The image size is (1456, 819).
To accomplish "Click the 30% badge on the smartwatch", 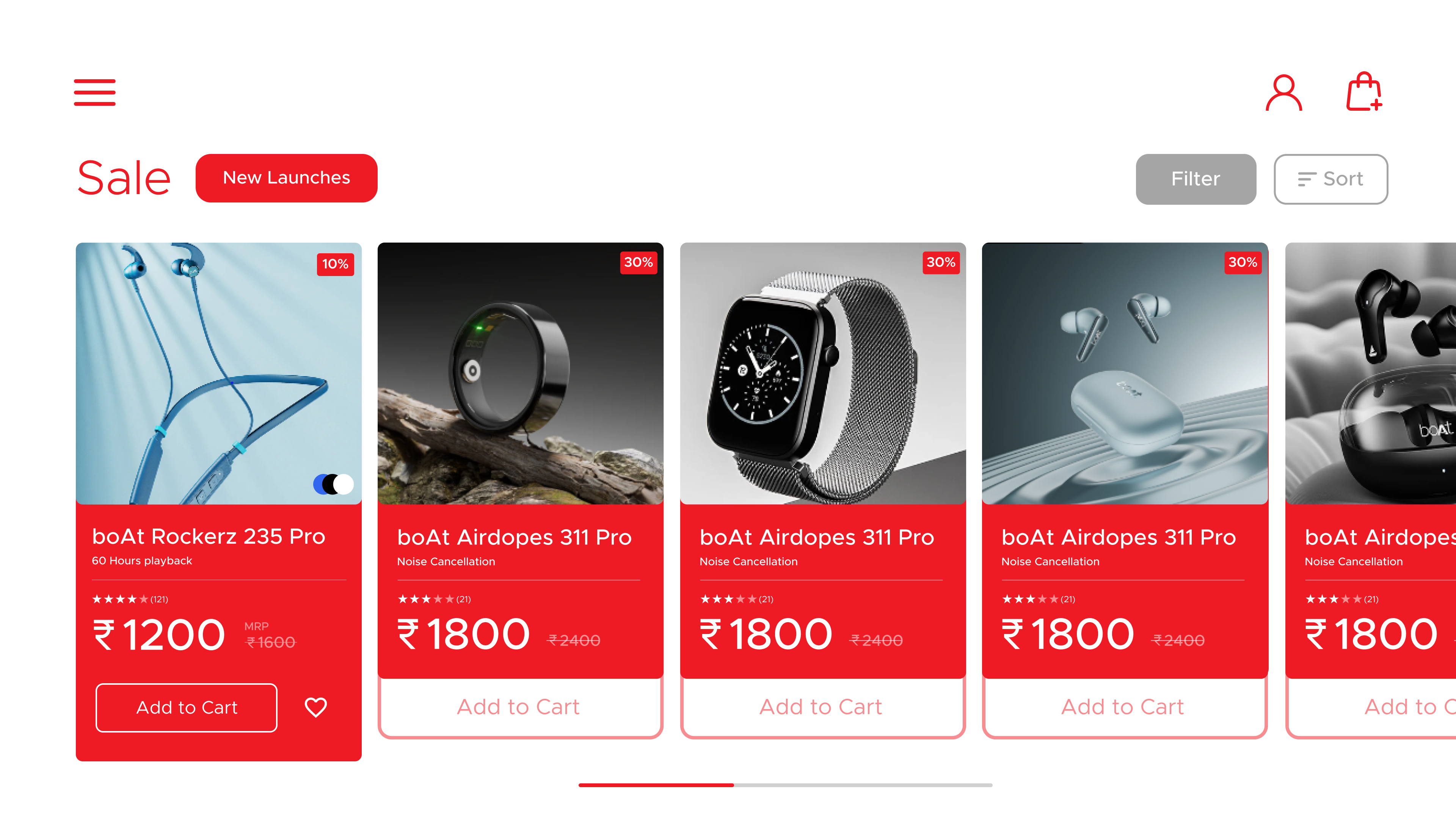I will (941, 262).
